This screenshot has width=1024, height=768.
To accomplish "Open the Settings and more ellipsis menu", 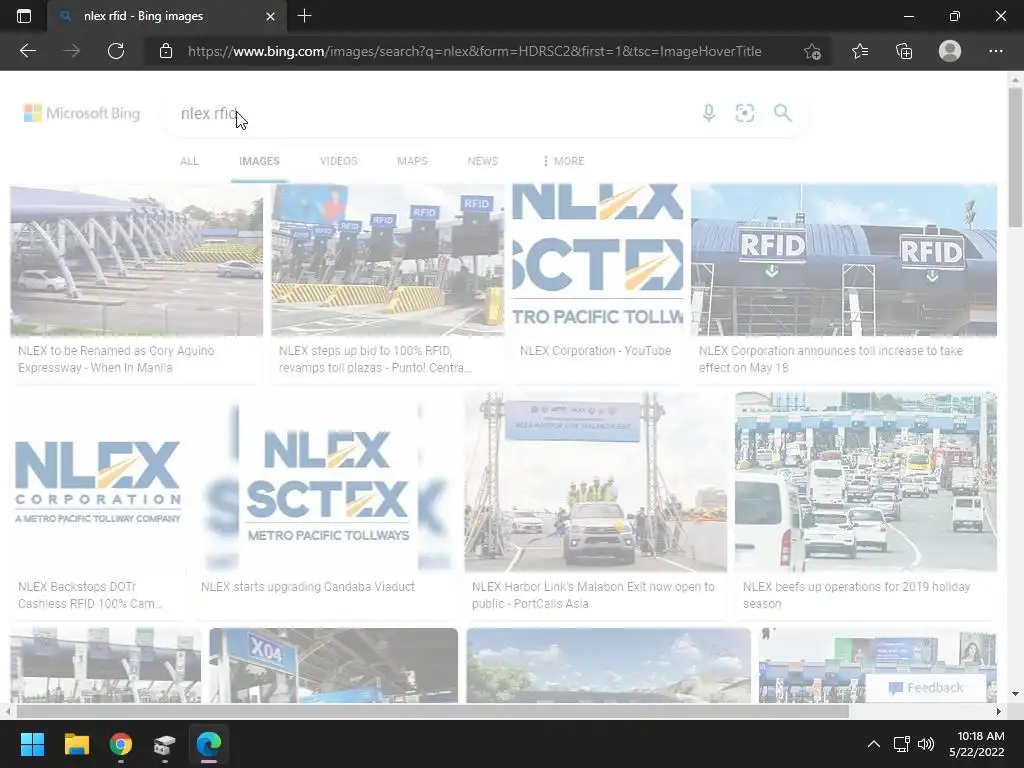I will (x=995, y=51).
